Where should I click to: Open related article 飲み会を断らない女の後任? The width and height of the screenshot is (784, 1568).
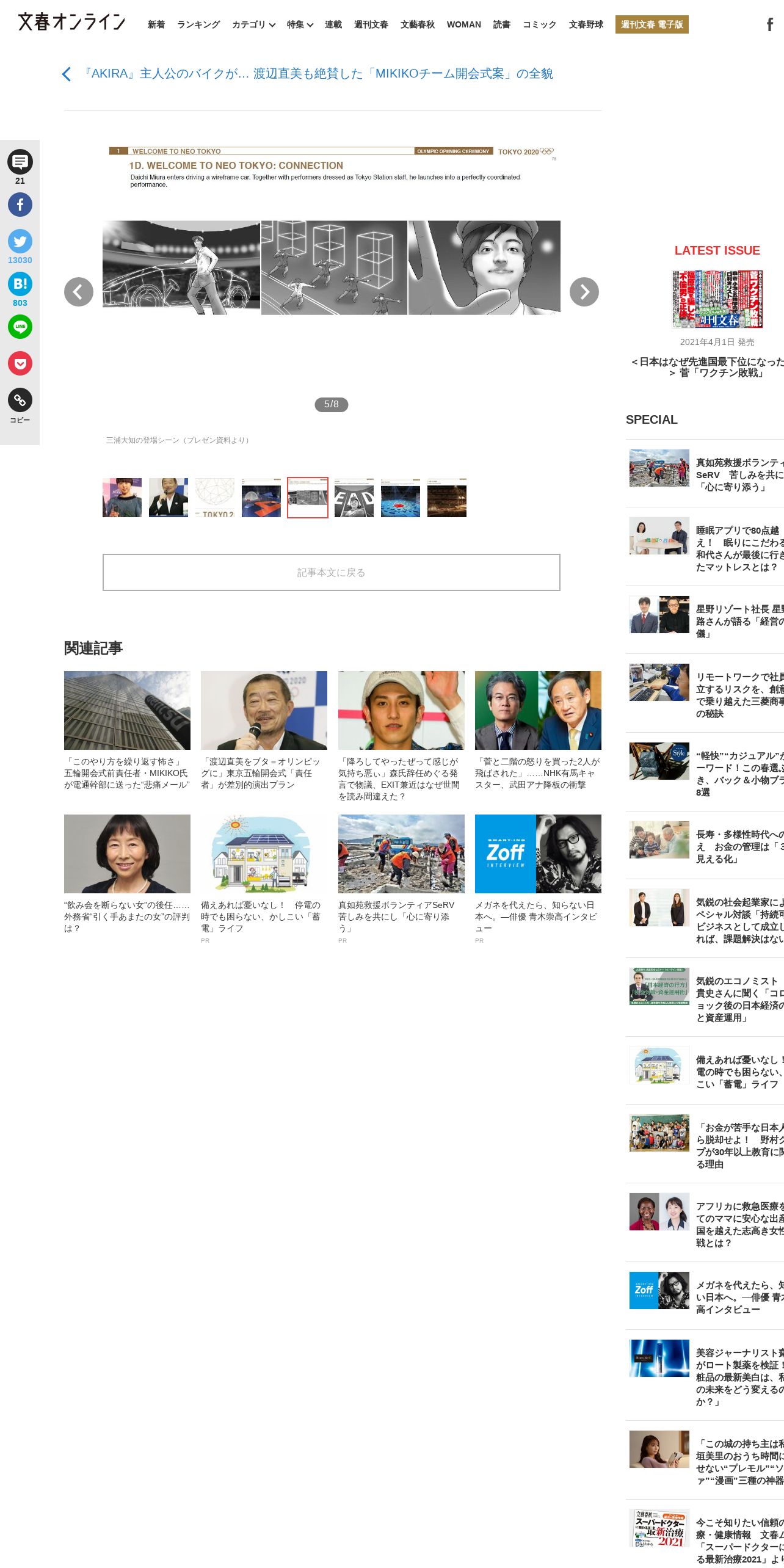(x=127, y=916)
